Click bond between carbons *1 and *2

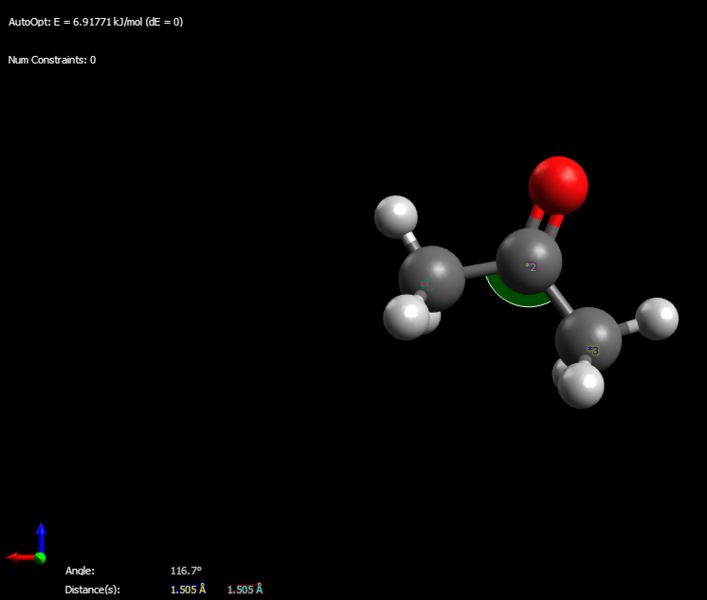[480, 270]
